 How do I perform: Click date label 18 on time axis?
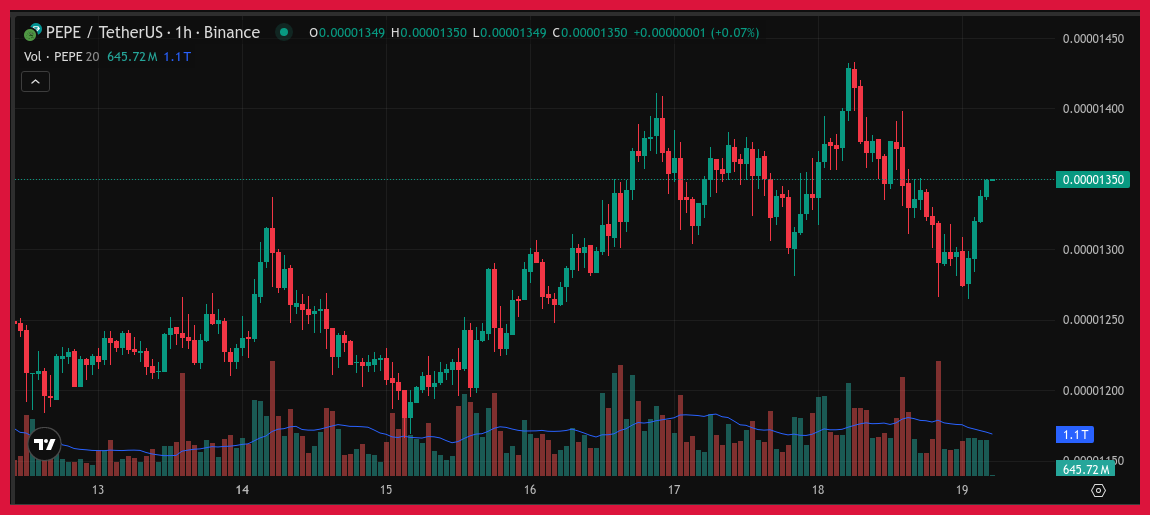[x=818, y=490]
